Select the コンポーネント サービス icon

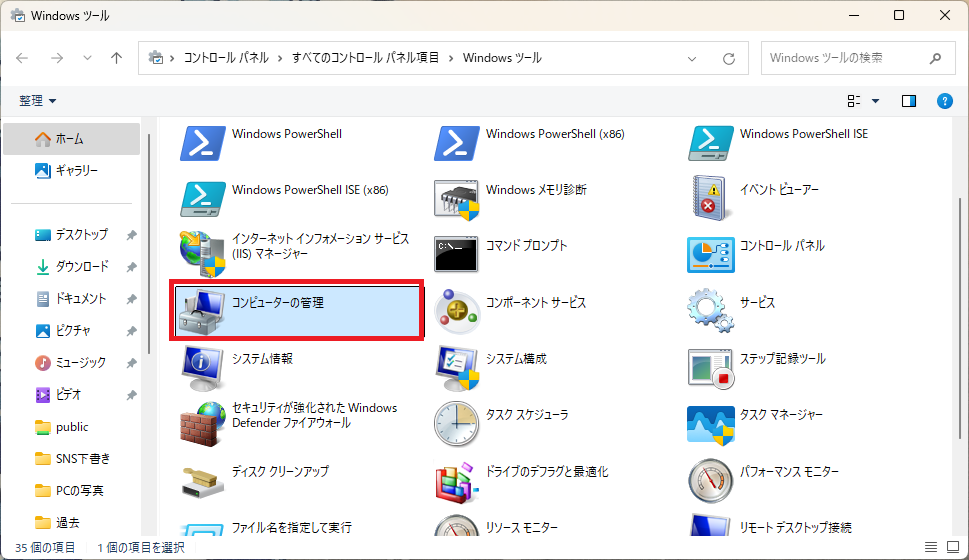[x=457, y=311]
